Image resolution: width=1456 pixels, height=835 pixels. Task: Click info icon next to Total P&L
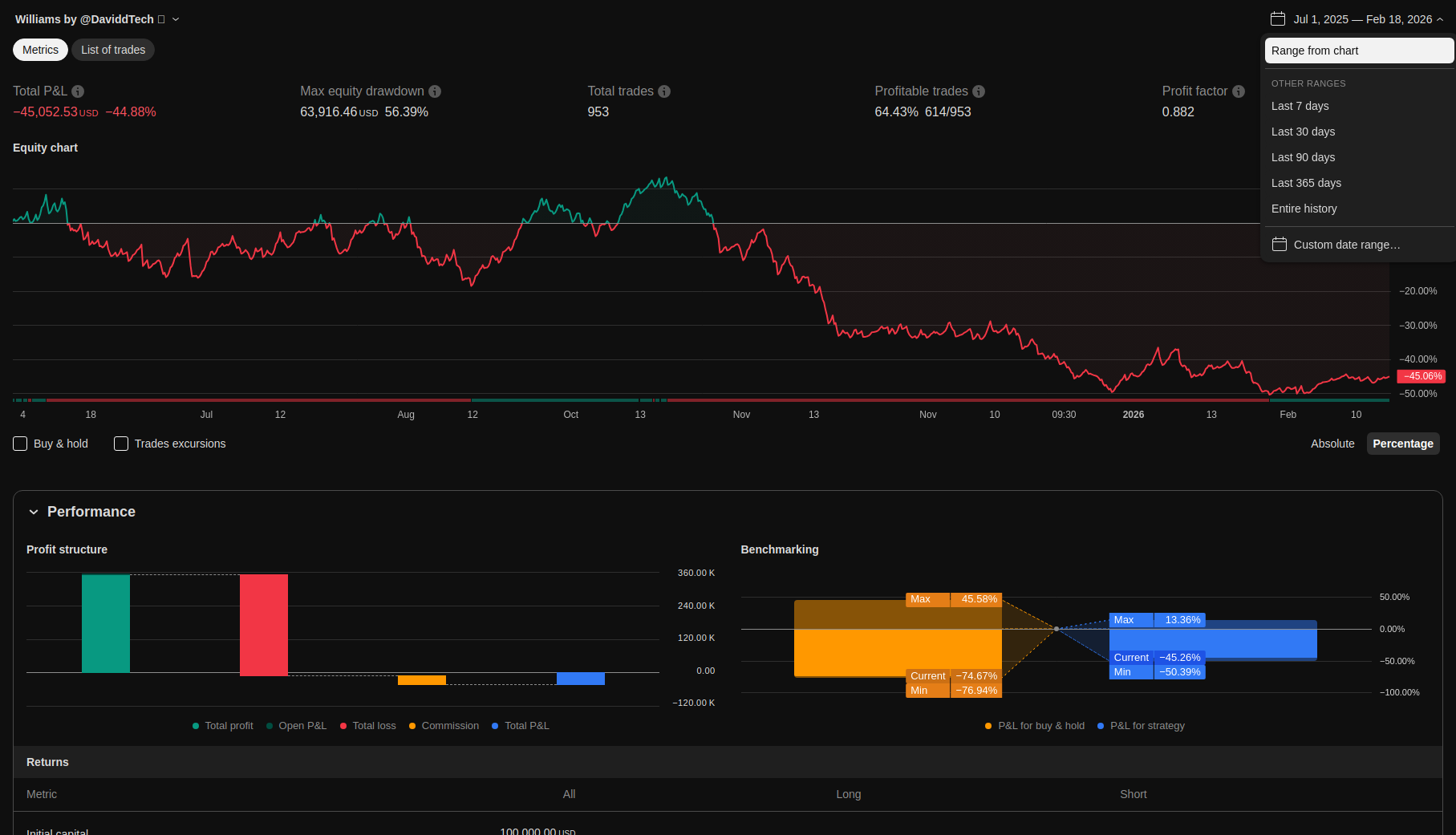click(x=78, y=91)
